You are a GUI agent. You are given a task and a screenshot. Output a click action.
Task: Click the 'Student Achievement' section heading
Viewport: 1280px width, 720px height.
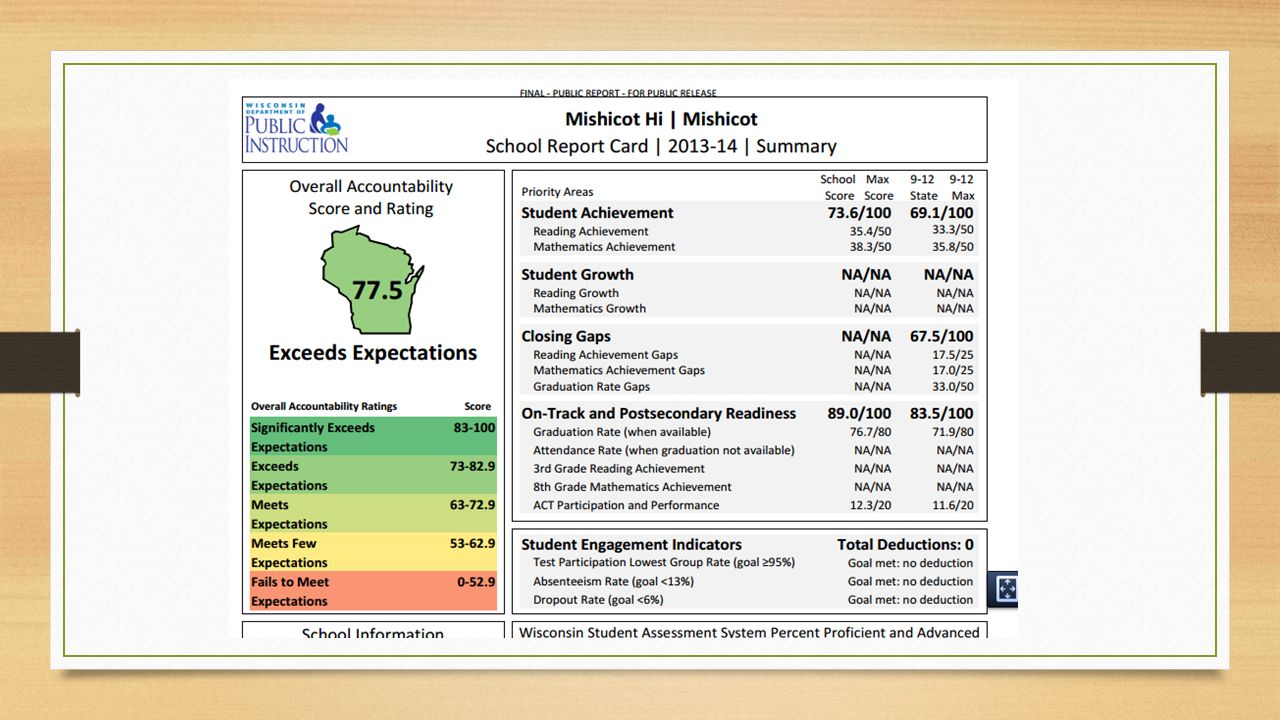pyautogui.click(x=598, y=213)
